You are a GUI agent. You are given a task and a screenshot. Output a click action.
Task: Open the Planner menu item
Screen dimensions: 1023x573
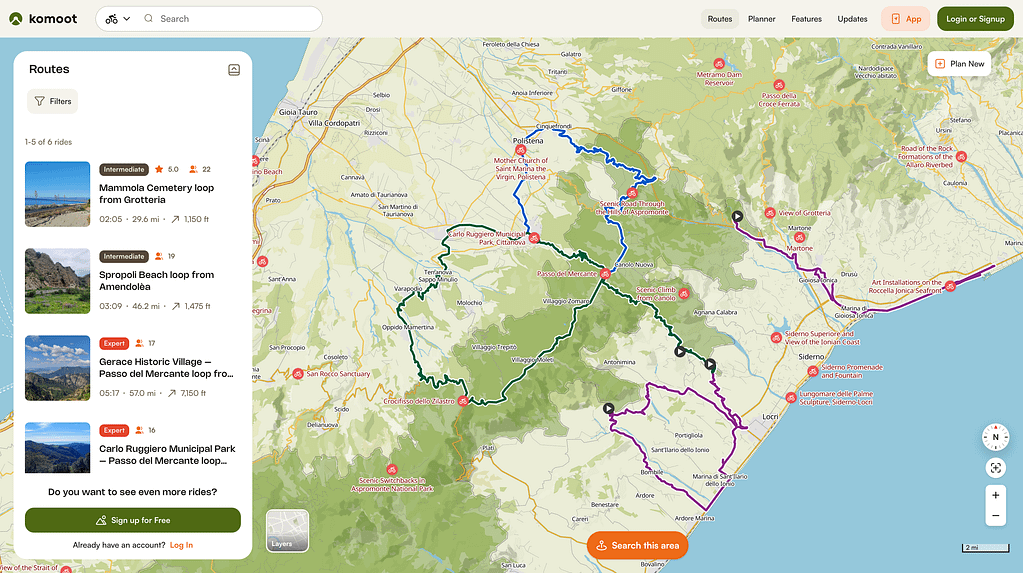762,19
